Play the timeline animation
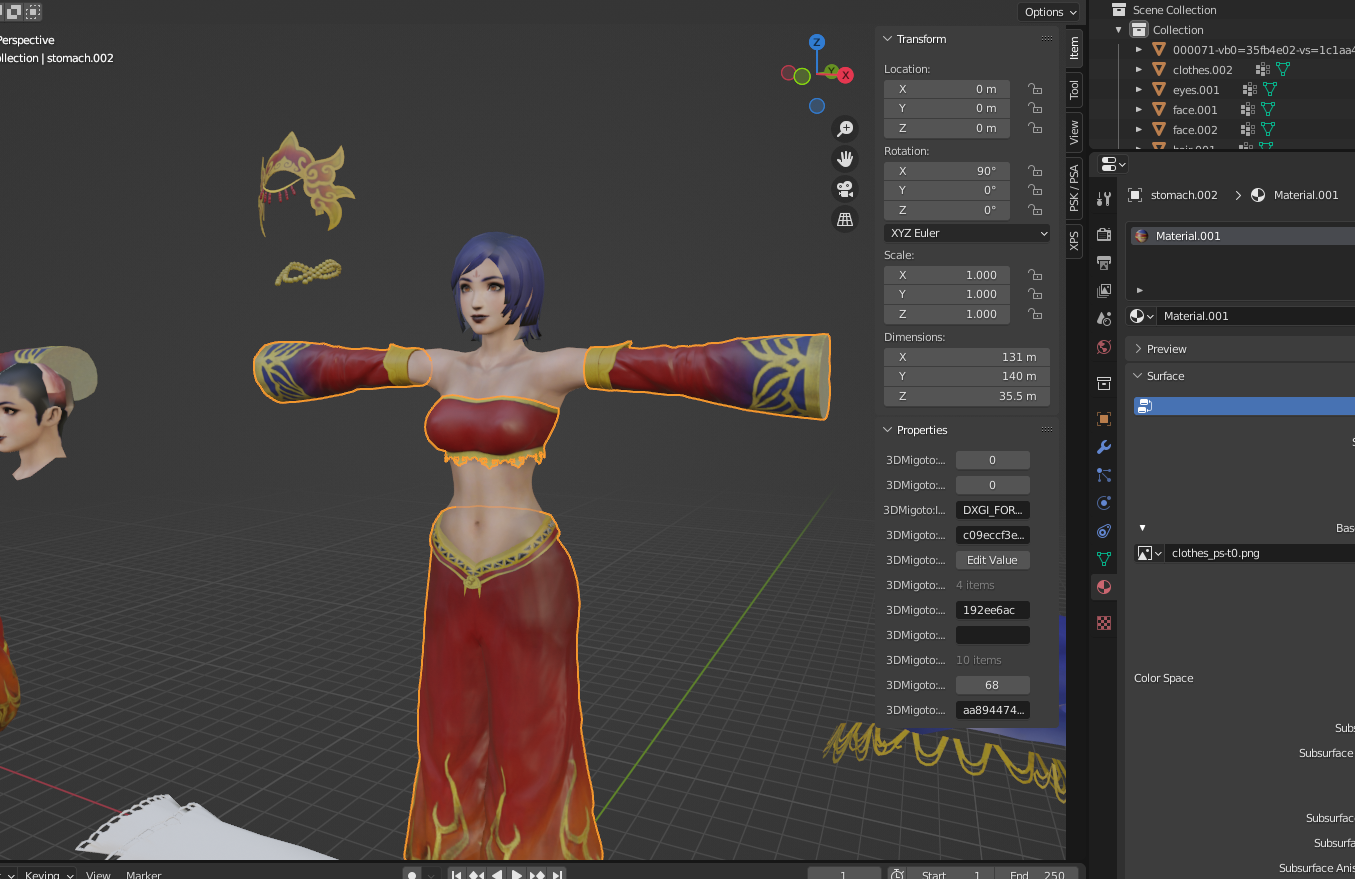Screen dimensions: 1355x879 point(517,874)
